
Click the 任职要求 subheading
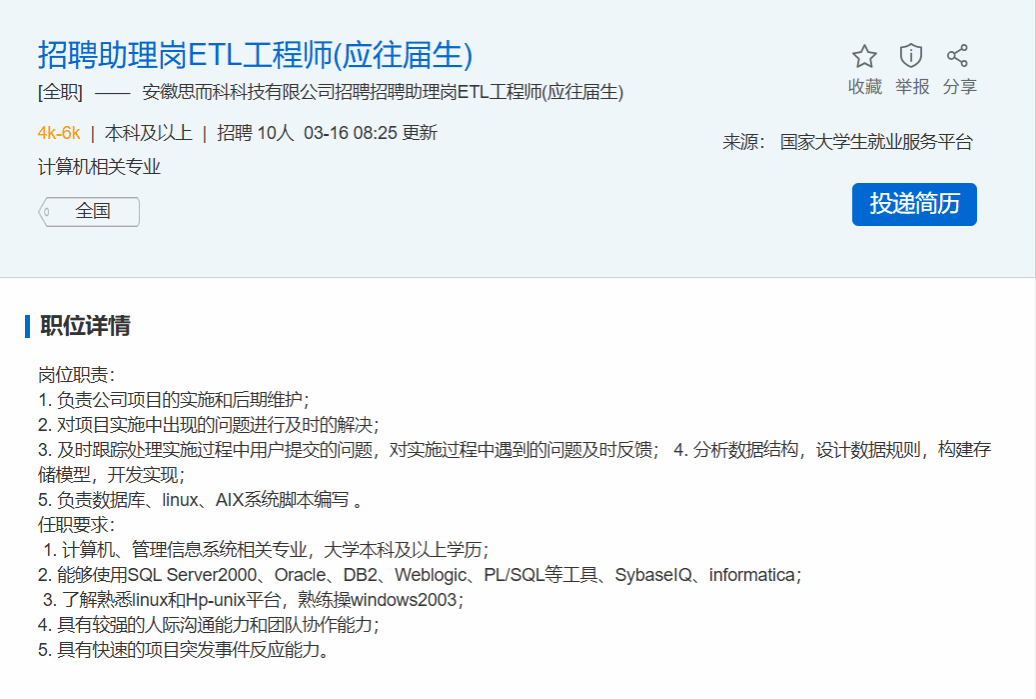[x=77, y=524]
